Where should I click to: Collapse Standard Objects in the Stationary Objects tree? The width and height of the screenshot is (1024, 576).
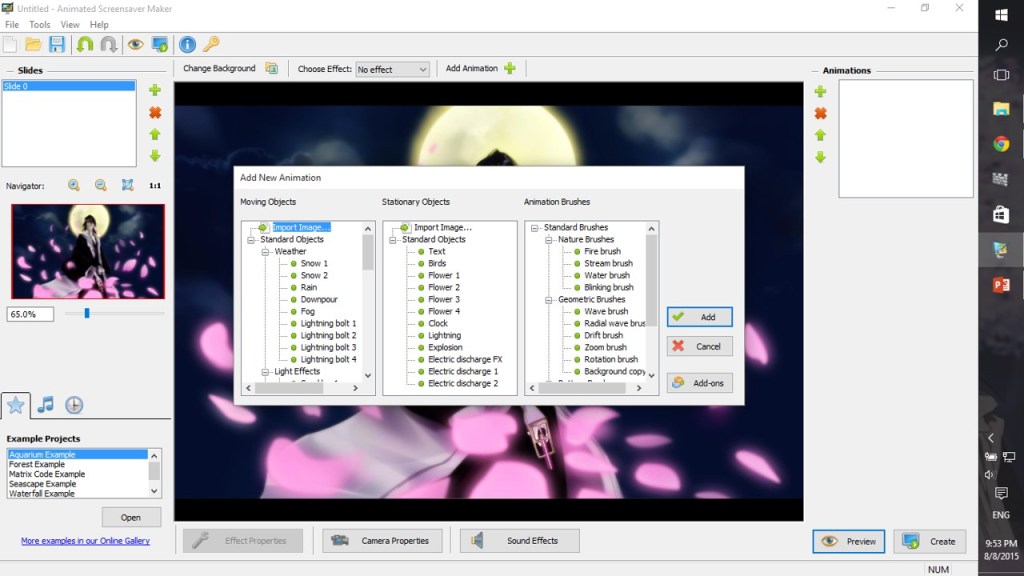tap(392, 240)
